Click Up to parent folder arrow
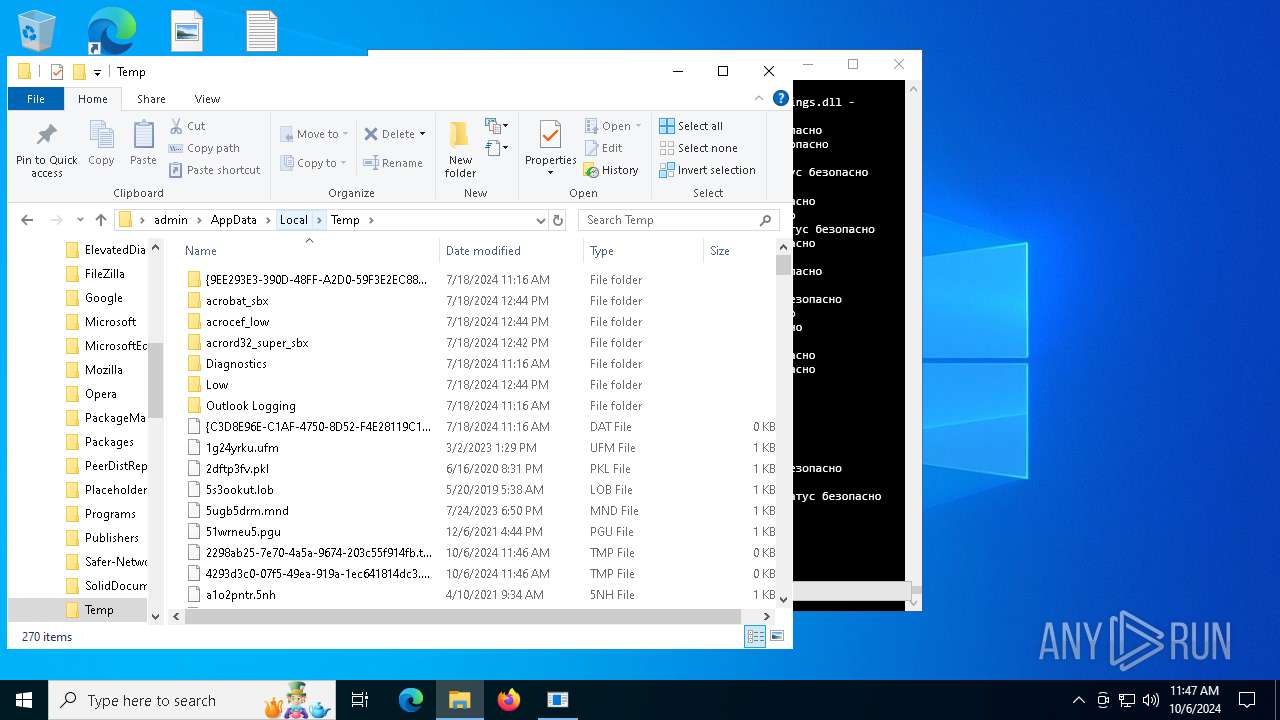The image size is (1280, 720). point(101,220)
